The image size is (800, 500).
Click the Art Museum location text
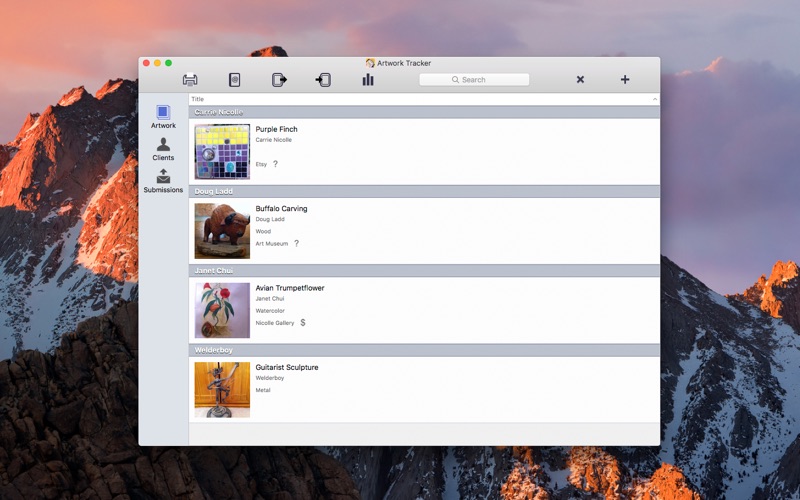pyautogui.click(x=272, y=244)
